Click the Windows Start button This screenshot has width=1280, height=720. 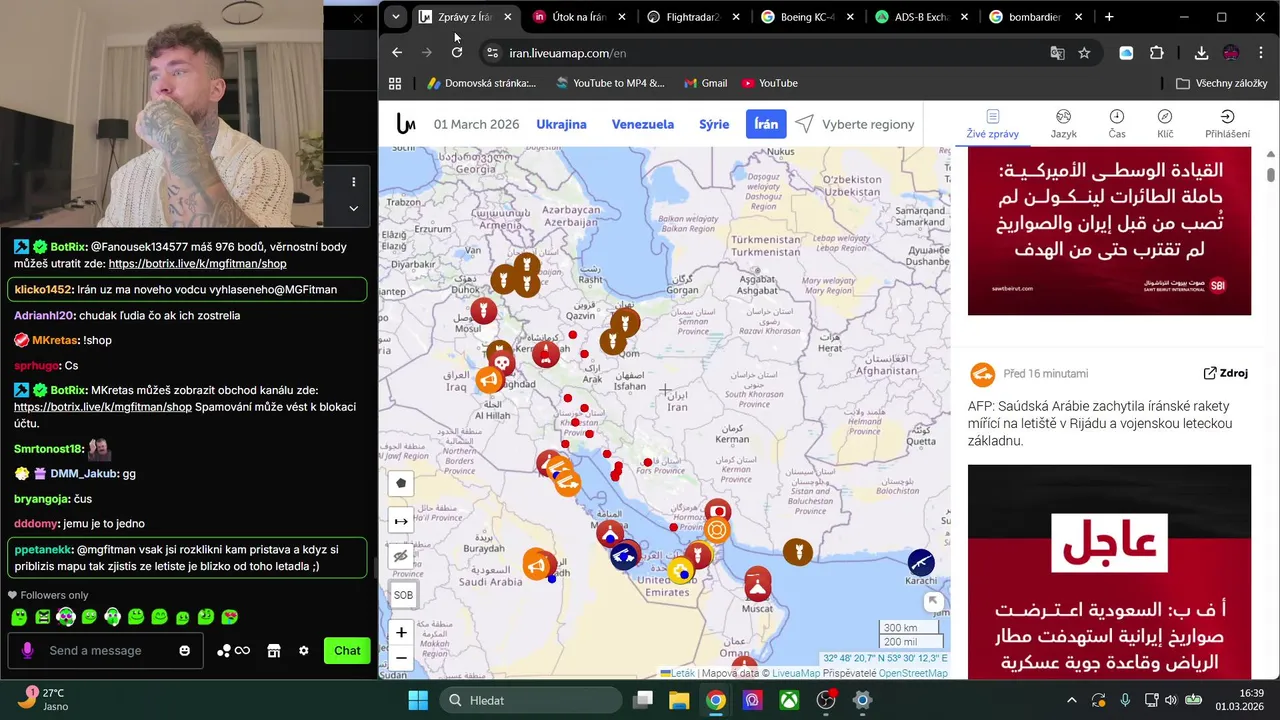(418, 700)
